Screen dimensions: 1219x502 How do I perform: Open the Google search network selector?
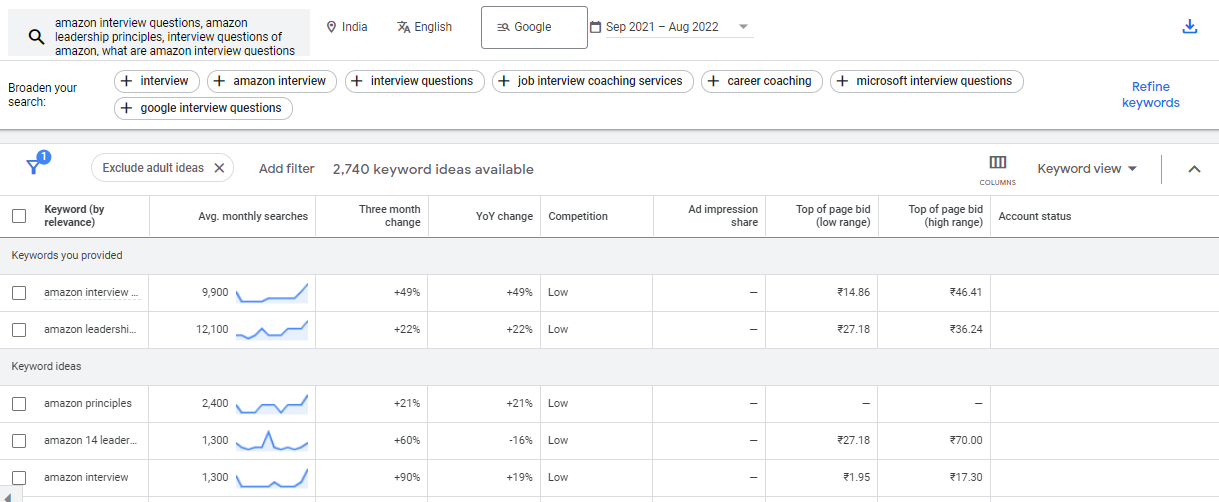pyautogui.click(x=534, y=27)
